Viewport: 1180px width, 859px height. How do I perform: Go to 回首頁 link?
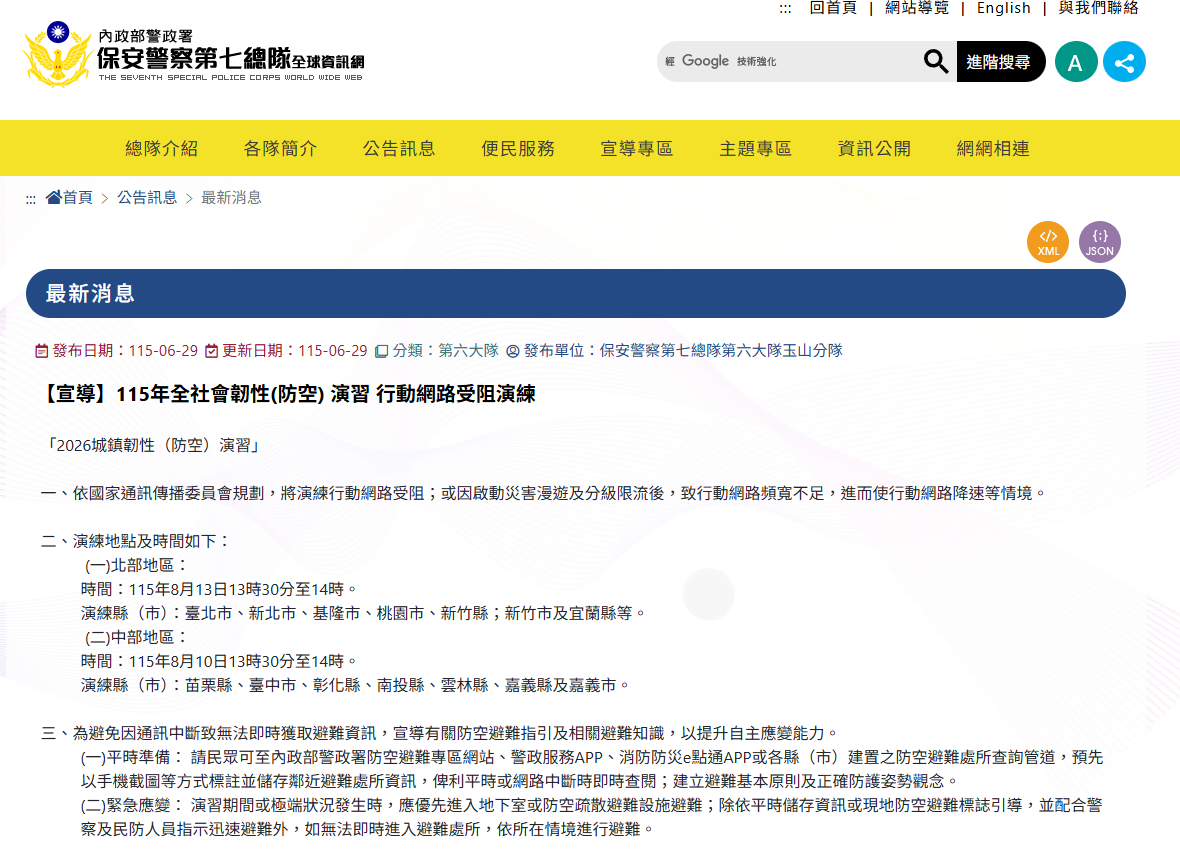[832, 8]
